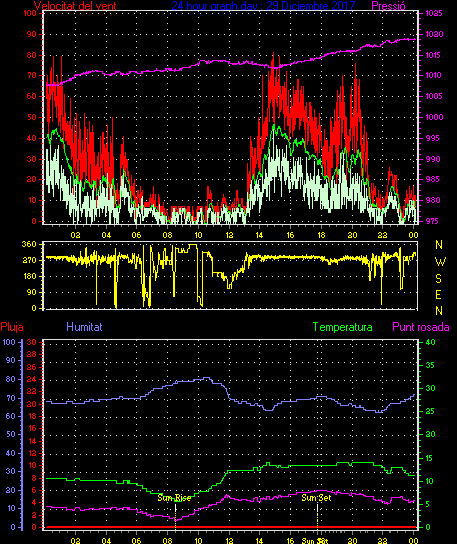This screenshot has height=544, width=457.
Task: Click the 70 value on blue humidity axis
Action: click(x=11, y=398)
